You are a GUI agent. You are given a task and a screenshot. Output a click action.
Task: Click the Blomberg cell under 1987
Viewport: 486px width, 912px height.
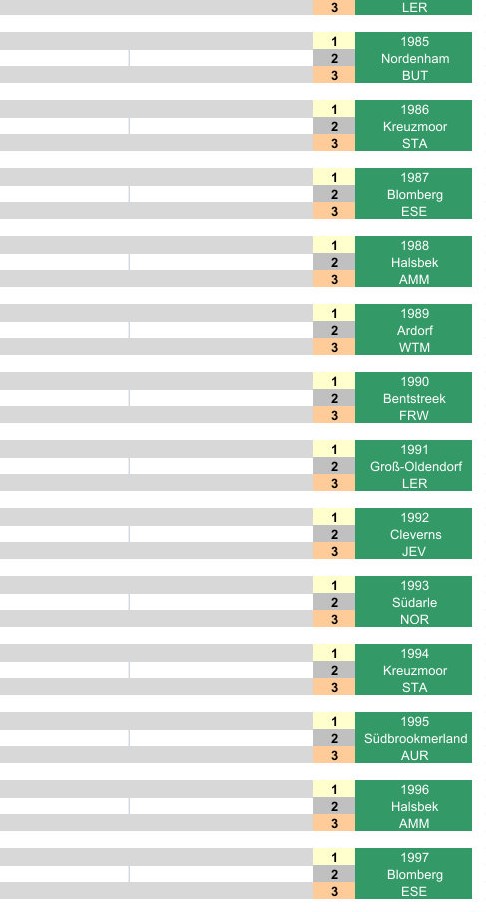tap(413, 194)
